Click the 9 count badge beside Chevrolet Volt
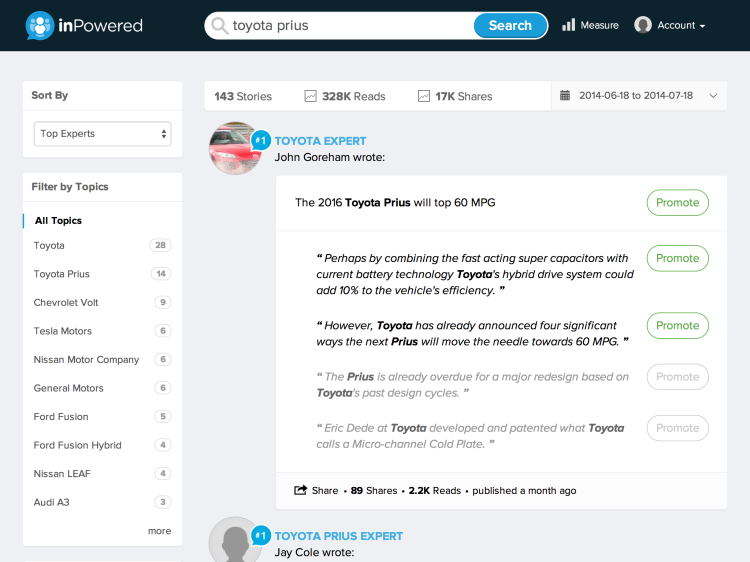 [x=163, y=302]
